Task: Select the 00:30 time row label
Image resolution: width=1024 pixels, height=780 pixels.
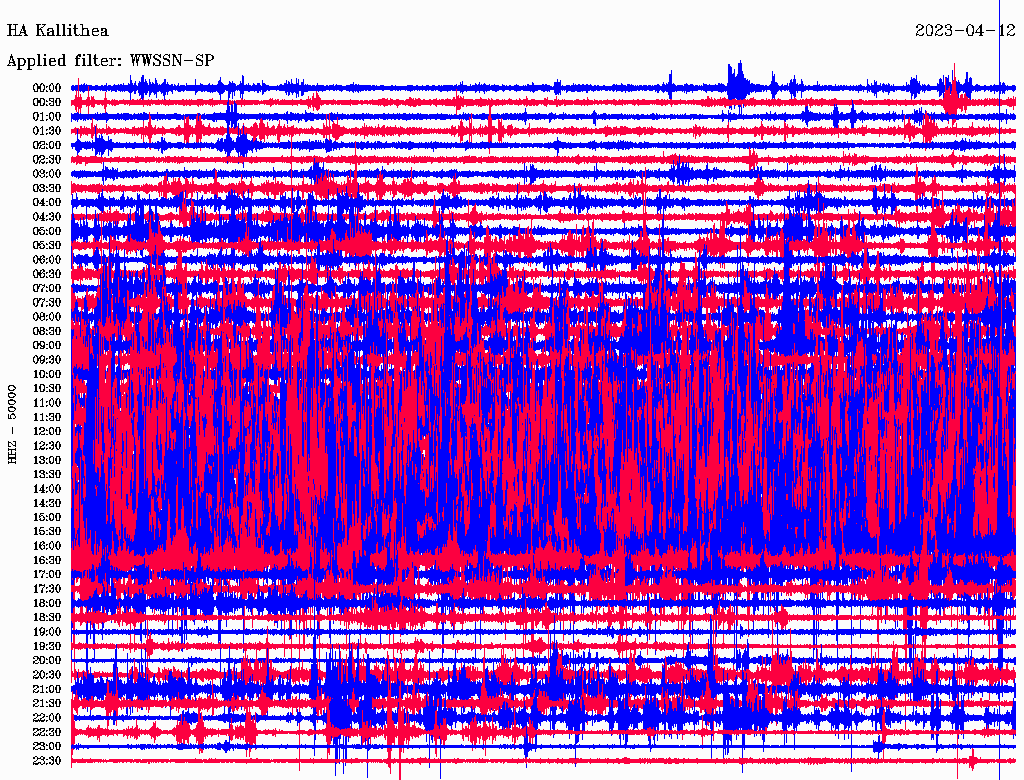Action: click(x=47, y=102)
